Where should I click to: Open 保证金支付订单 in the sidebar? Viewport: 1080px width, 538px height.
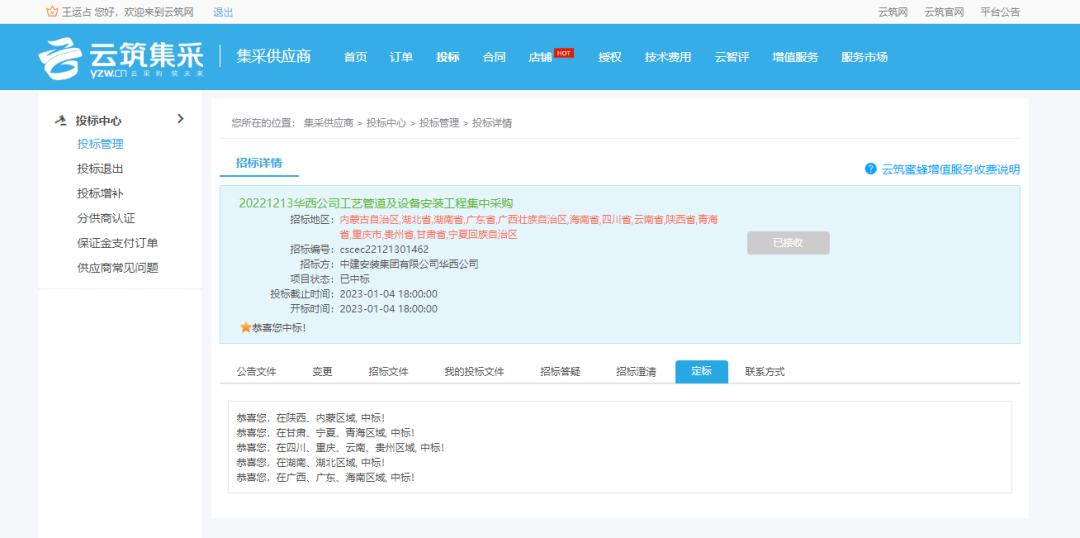(117, 243)
